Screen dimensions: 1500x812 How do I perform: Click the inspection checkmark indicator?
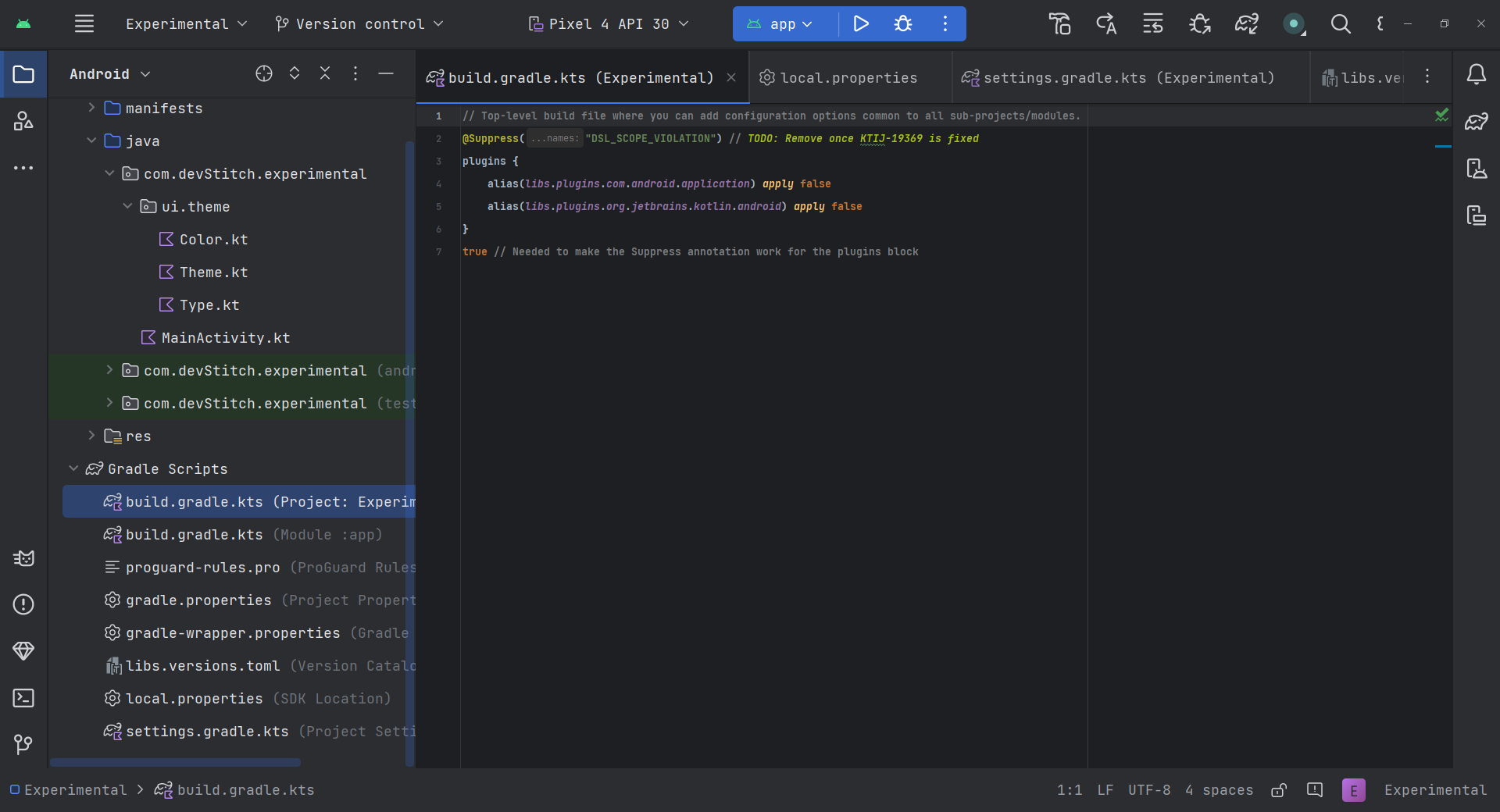coord(1442,116)
